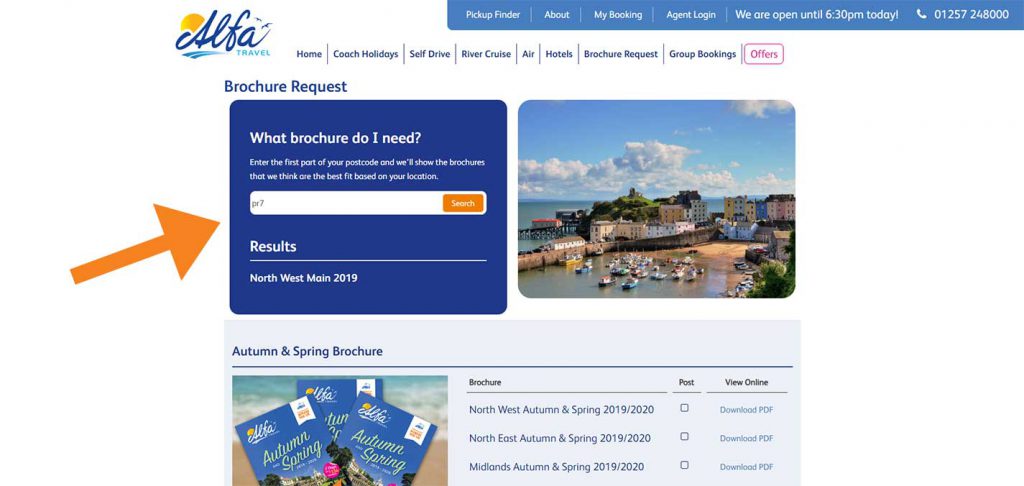Download the North West Autumn & Spring PDF
Screen dimensions: 1024x486
point(746,410)
